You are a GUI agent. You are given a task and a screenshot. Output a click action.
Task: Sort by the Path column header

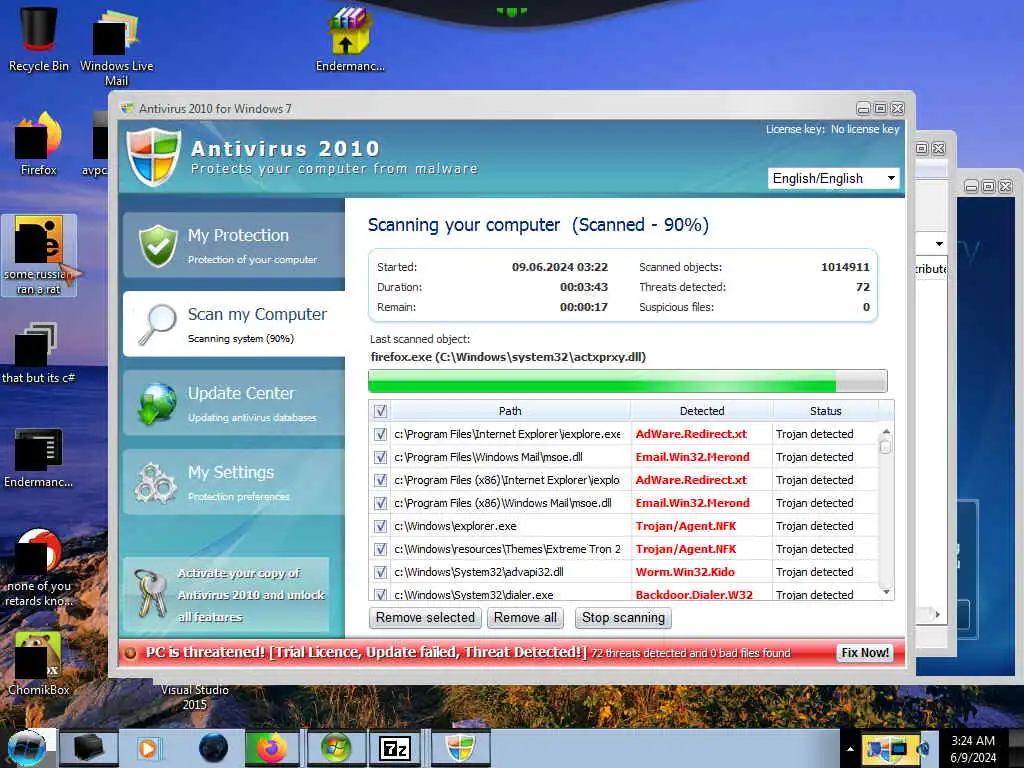(x=510, y=411)
